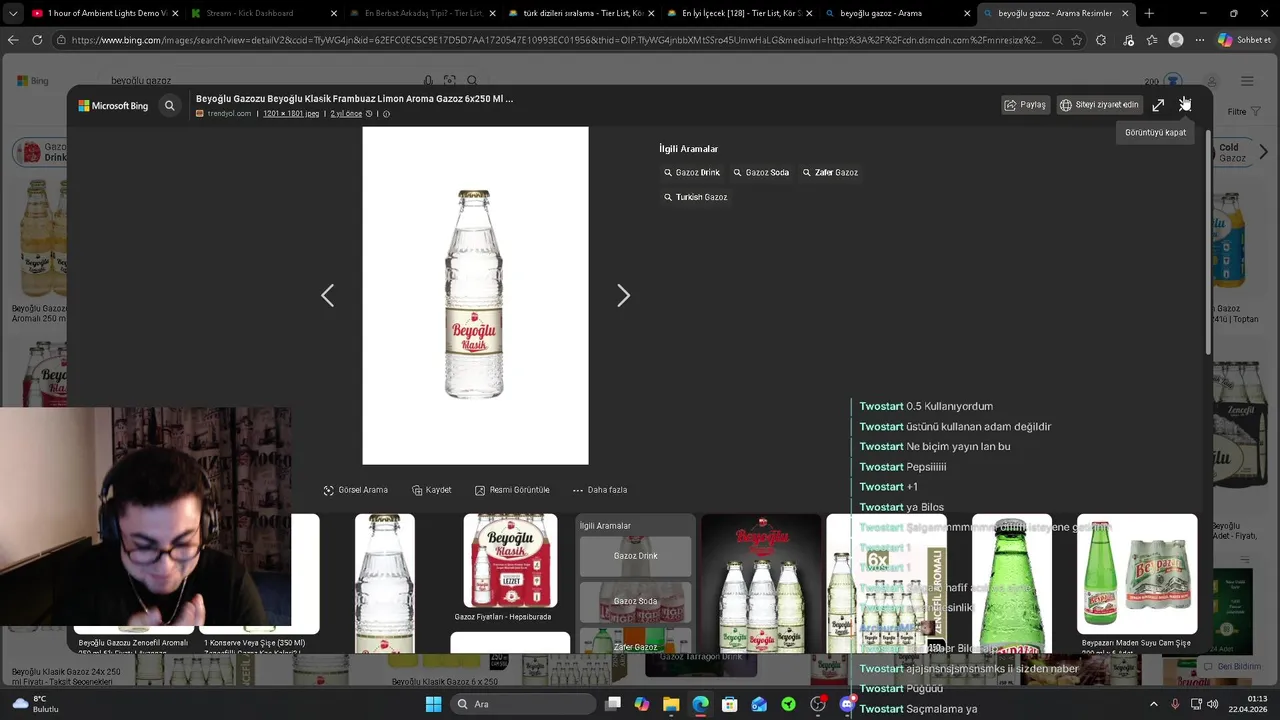Screen dimensions: 1280x720
Task: Open Görsel Arama visual search
Action: point(355,490)
